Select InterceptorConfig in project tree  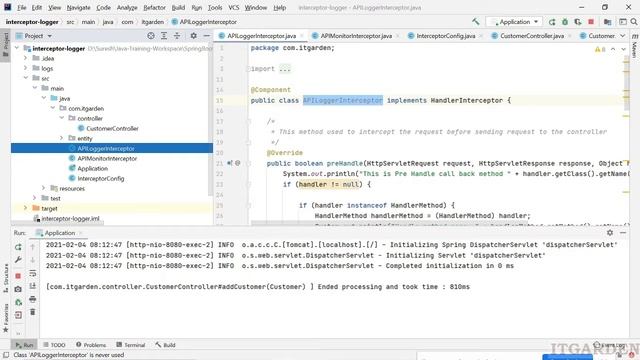pos(100,178)
